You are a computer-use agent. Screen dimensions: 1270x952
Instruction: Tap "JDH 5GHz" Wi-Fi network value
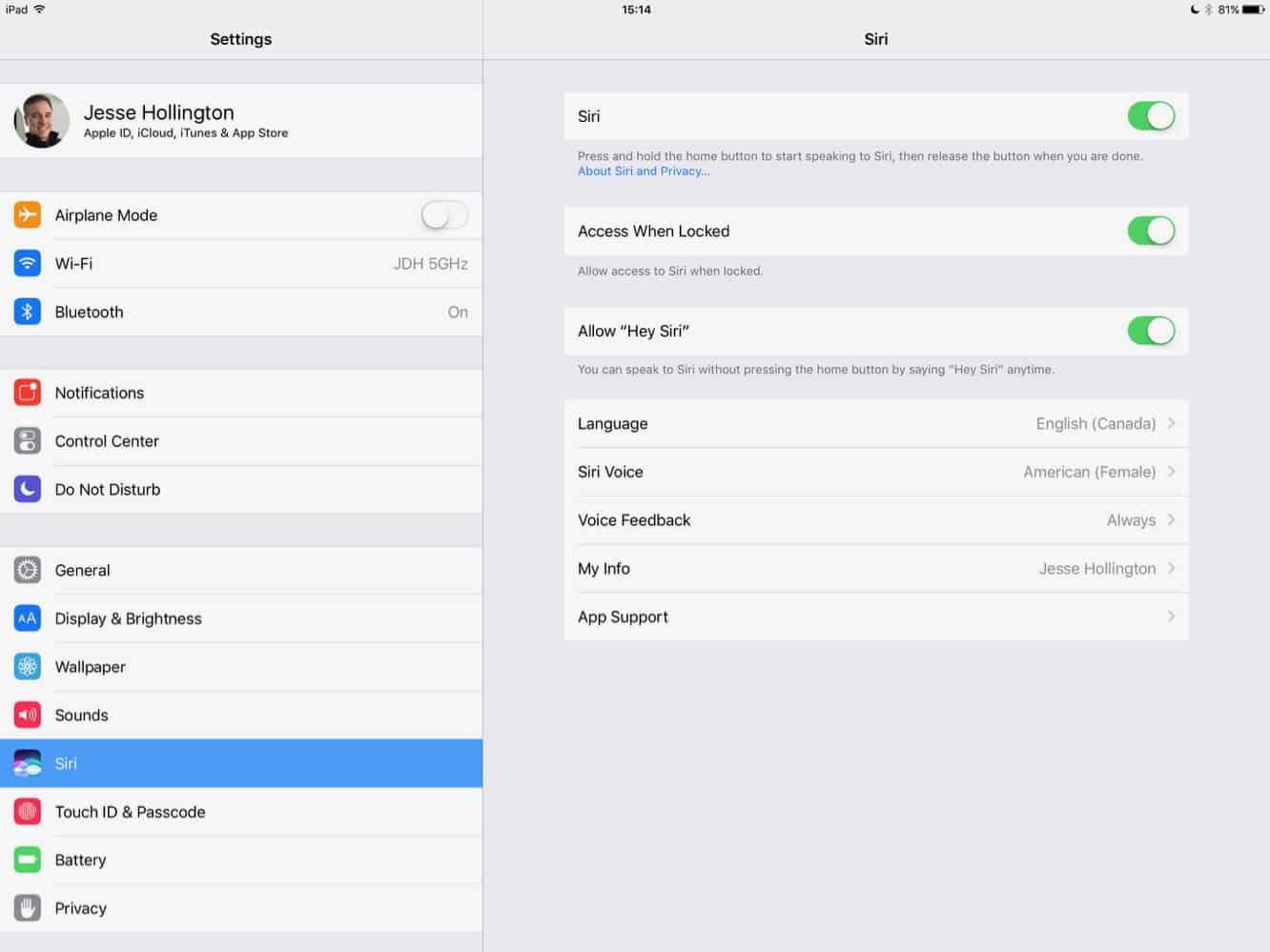pyautogui.click(x=431, y=264)
